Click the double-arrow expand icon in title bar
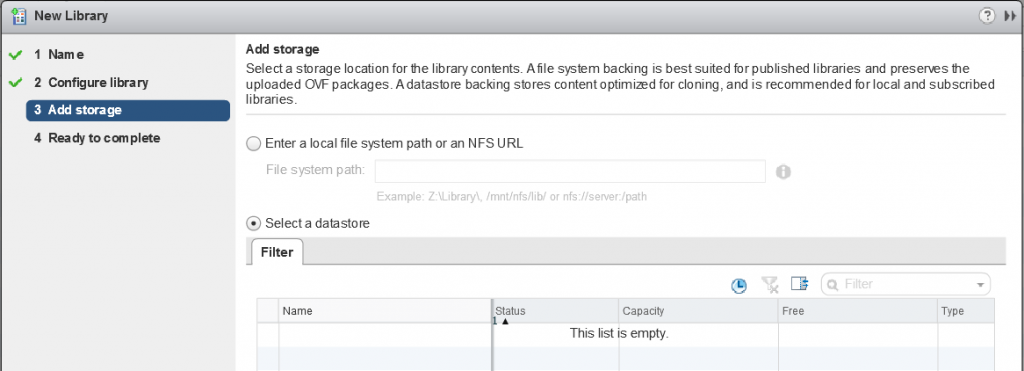The width and height of the screenshot is (1024, 371). point(1010,16)
